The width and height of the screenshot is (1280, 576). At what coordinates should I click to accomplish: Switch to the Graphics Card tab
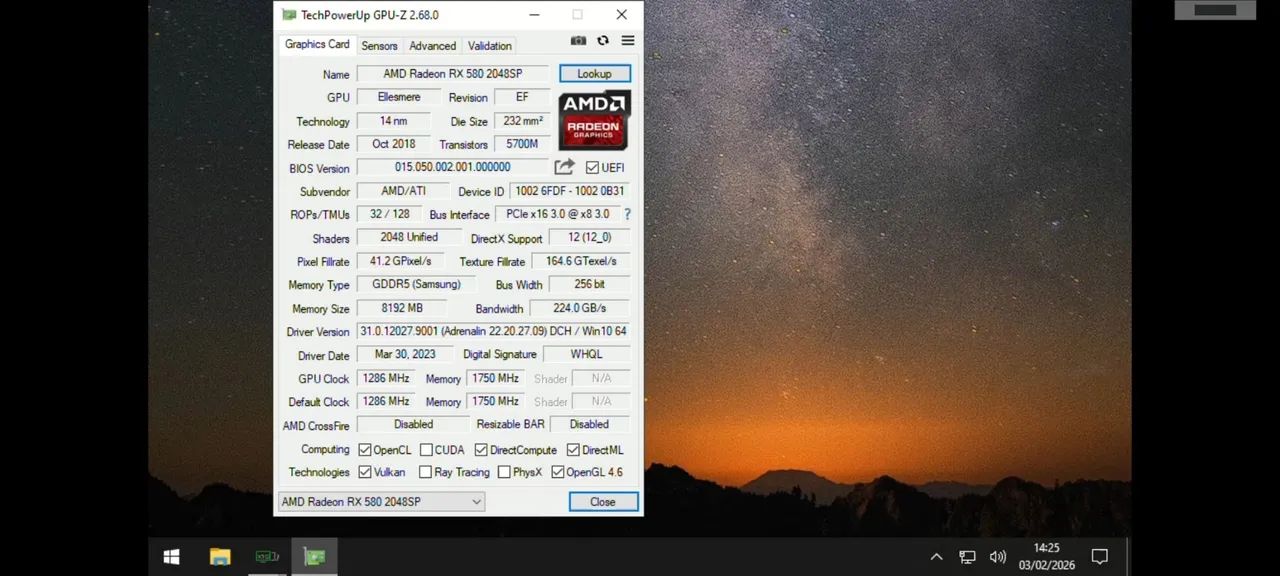(317, 44)
